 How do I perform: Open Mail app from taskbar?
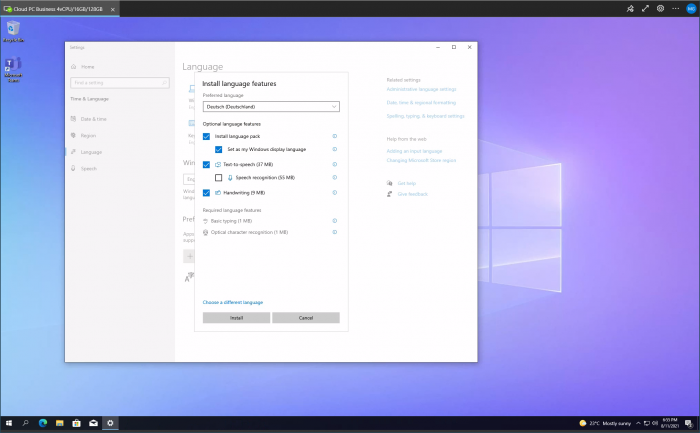(93, 423)
